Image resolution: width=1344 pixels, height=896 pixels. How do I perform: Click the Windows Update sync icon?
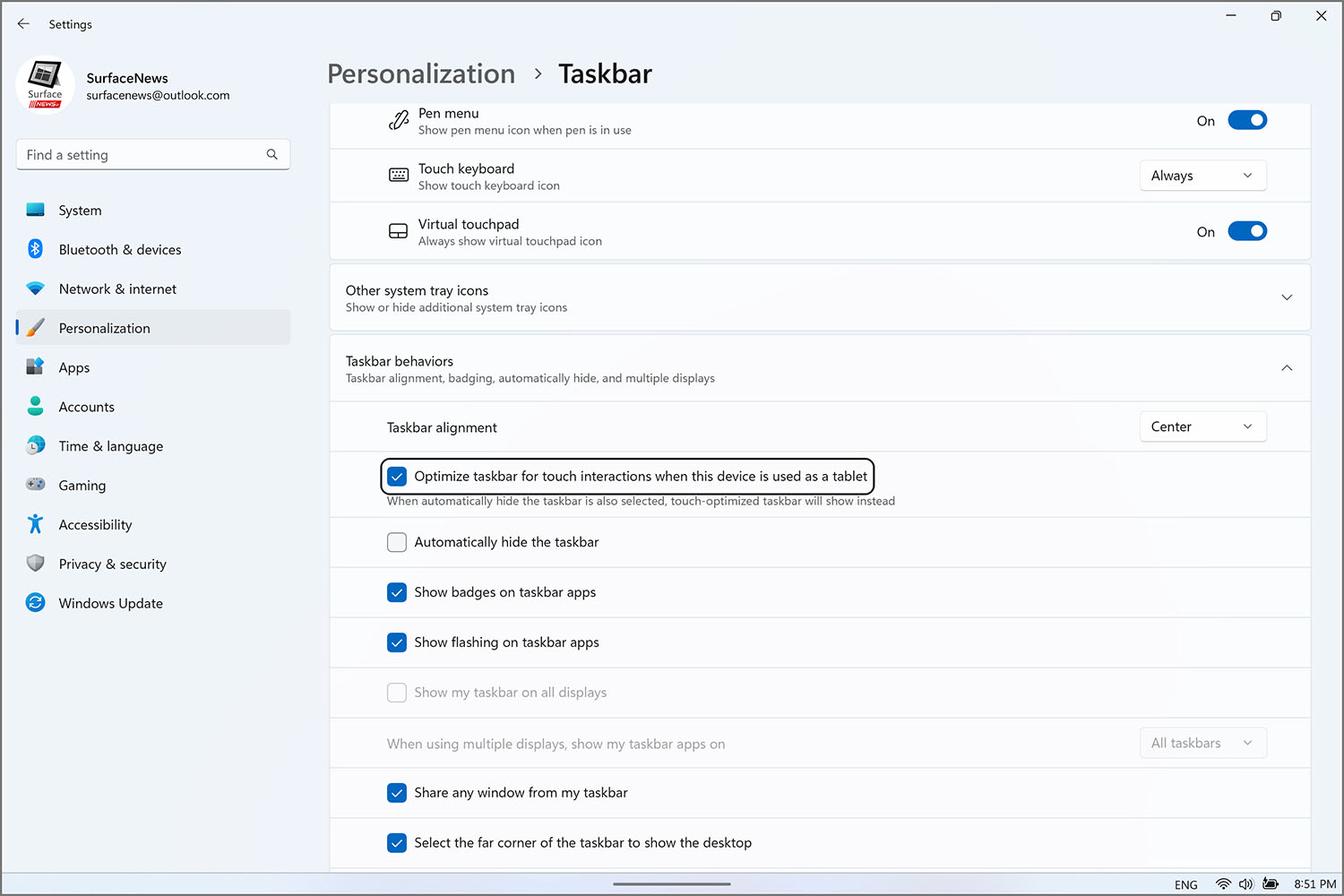coord(36,603)
